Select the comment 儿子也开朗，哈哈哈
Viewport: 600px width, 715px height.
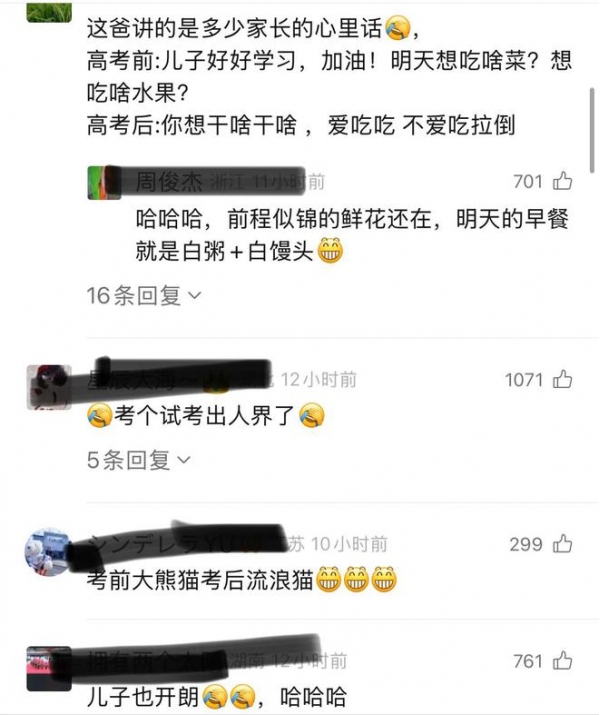pyautogui.click(x=217, y=697)
